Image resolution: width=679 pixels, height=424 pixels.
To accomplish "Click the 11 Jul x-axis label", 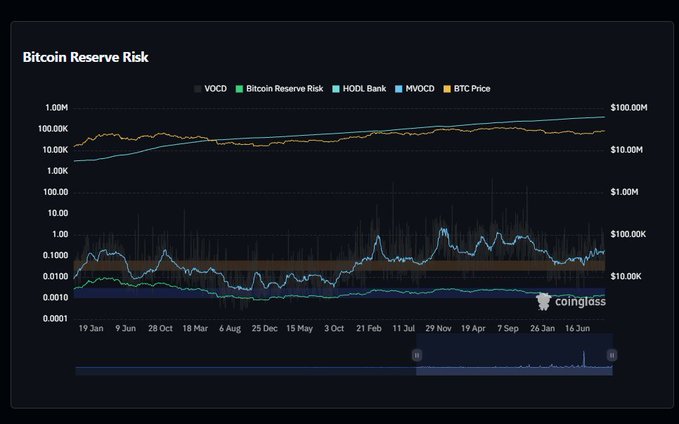I will (x=404, y=329).
